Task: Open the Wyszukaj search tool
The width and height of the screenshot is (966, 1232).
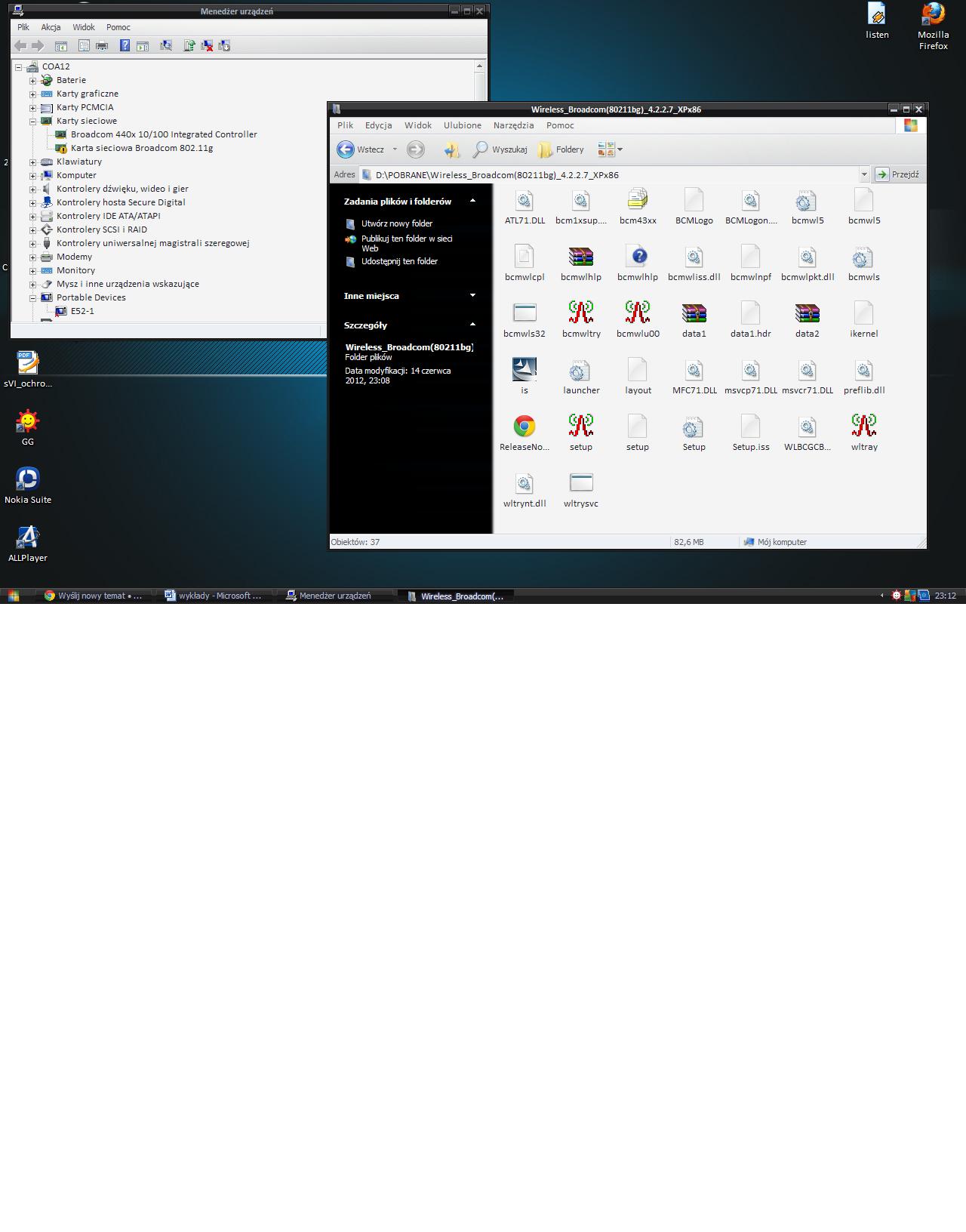Action: tap(500, 149)
